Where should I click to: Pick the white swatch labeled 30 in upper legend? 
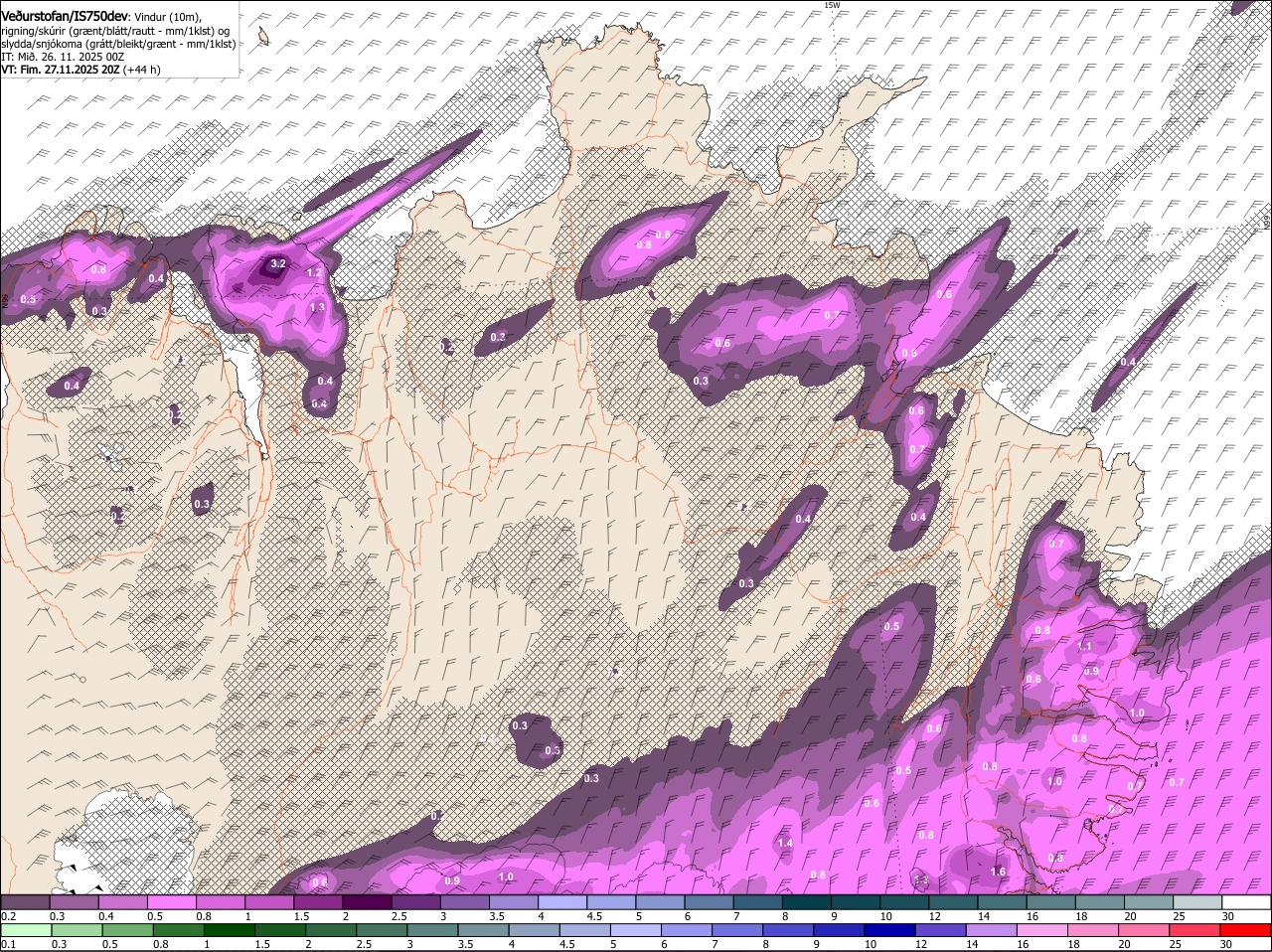tap(1246, 902)
